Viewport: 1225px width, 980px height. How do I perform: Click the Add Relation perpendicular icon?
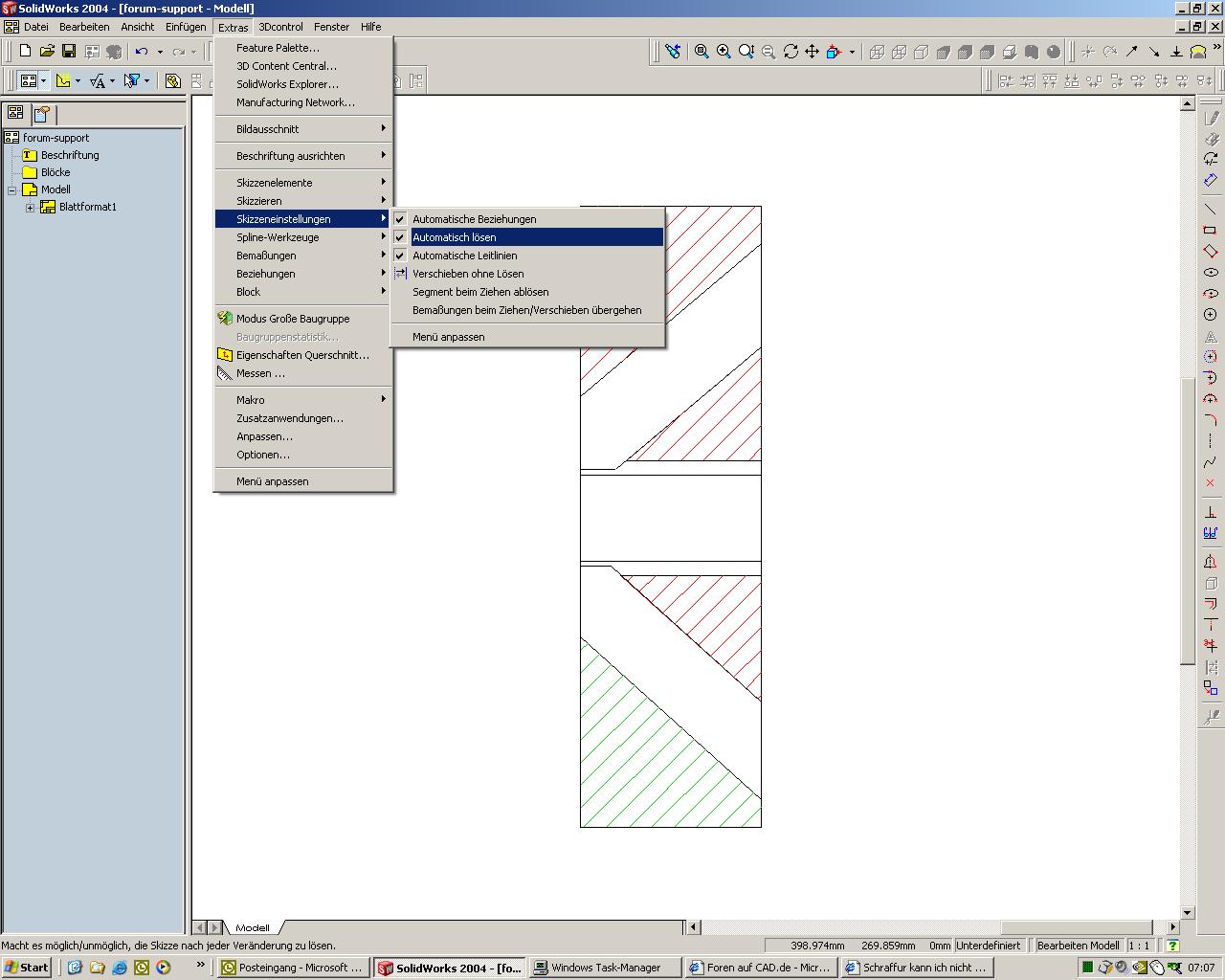click(1211, 511)
